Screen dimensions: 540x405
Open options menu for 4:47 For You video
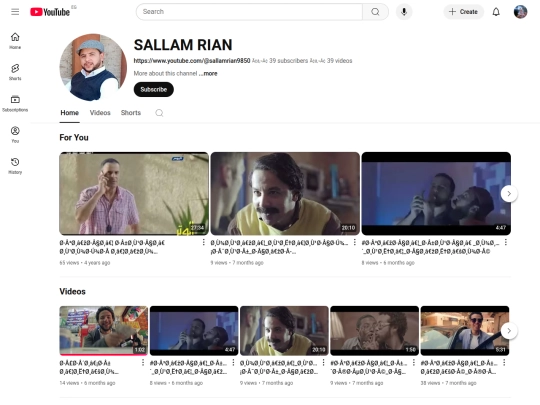[x=506, y=242]
